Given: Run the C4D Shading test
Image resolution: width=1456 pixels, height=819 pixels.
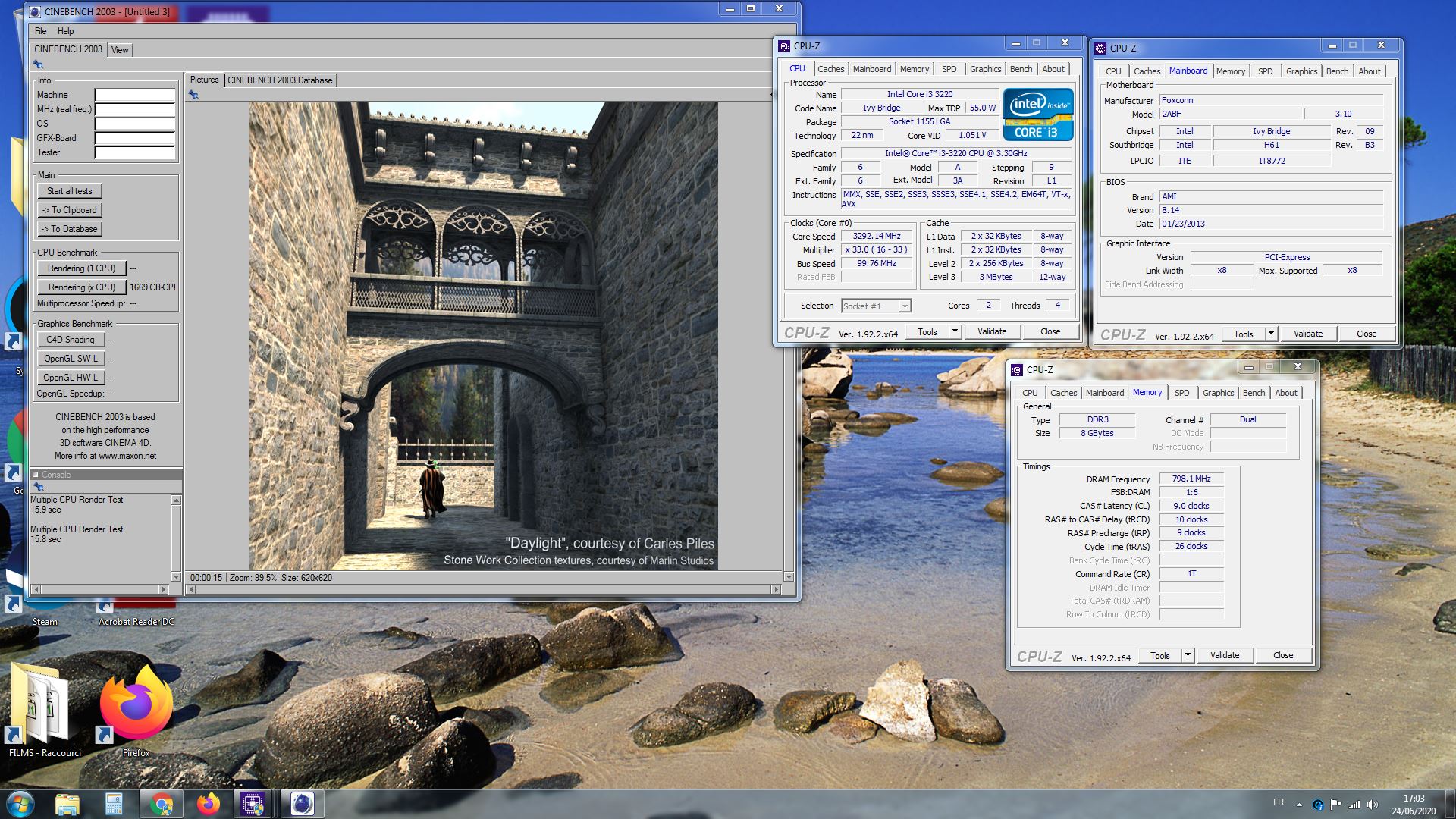Looking at the screenshot, I should point(71,340).
